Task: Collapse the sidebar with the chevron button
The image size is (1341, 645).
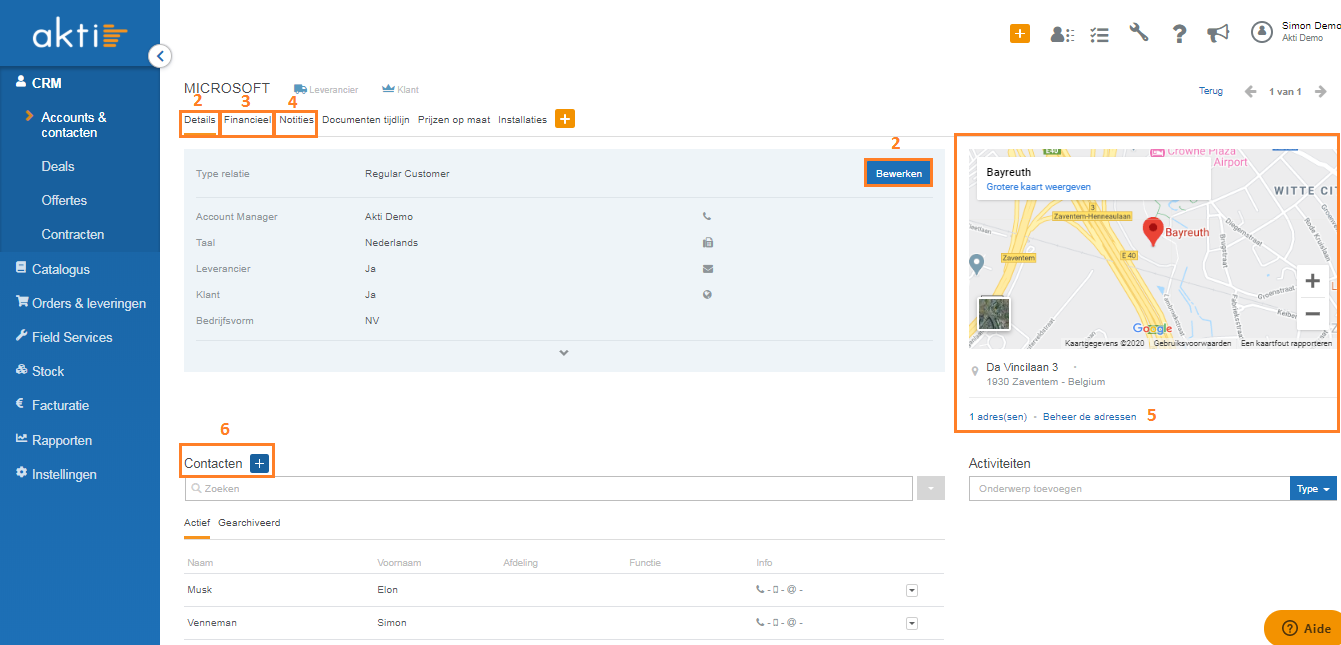Action: pos(160,56)
